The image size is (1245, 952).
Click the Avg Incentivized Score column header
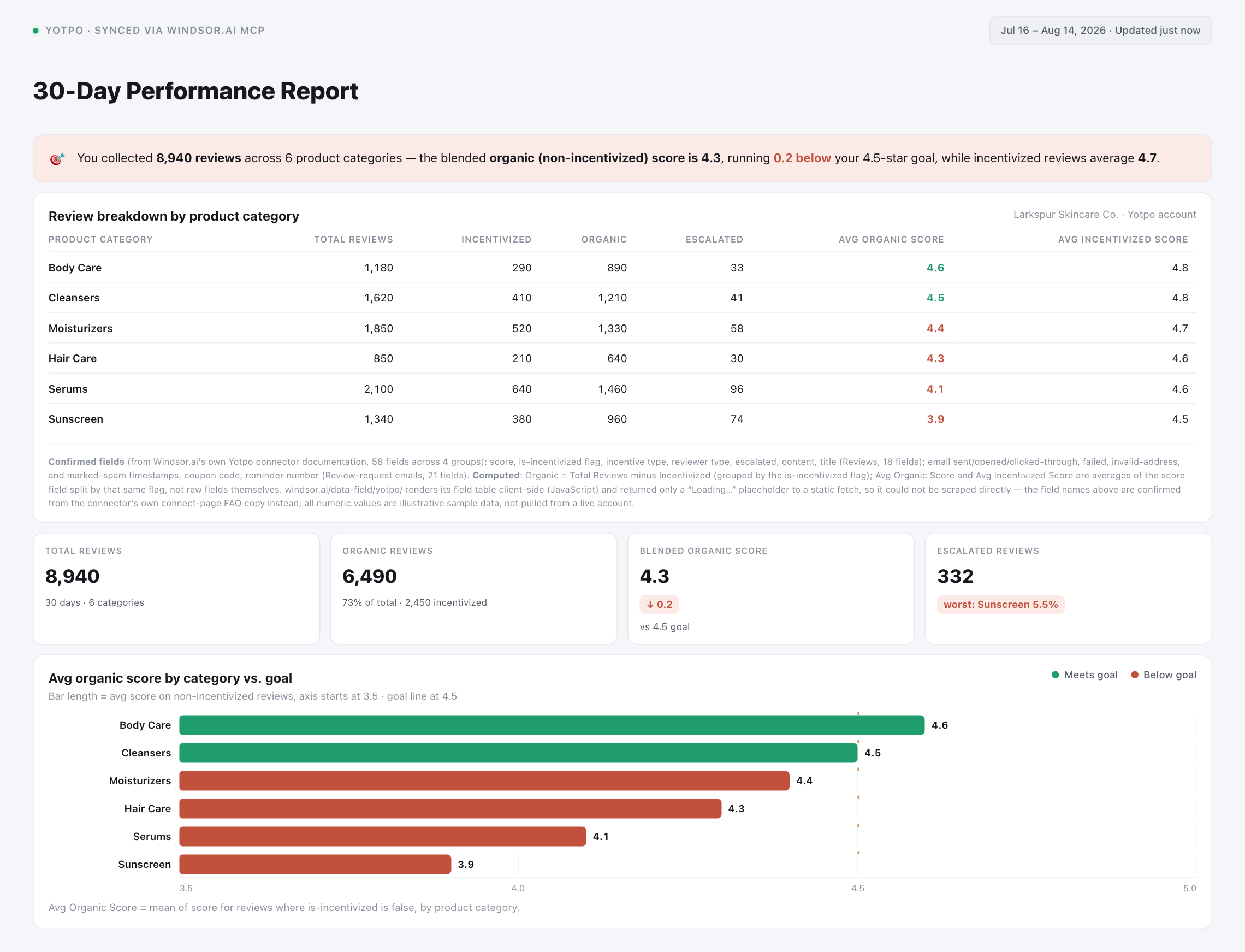pyautogui.click(x=1123, y=239)
